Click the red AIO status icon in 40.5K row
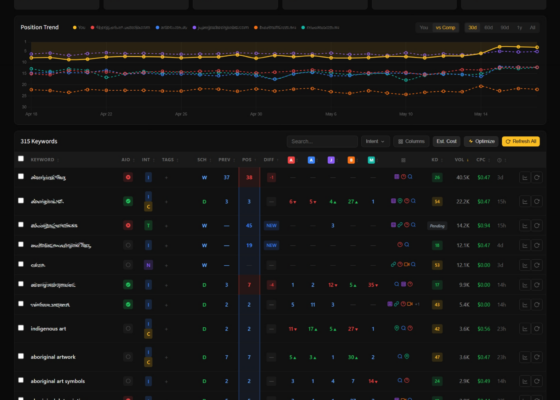The image size is (560, 400). pos(128,178)
